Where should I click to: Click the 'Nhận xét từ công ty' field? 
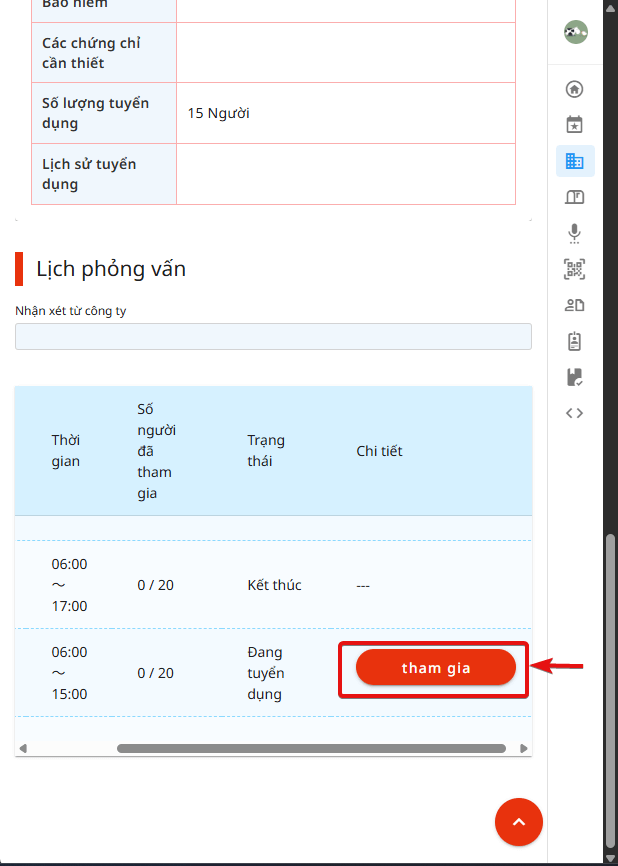273,336
